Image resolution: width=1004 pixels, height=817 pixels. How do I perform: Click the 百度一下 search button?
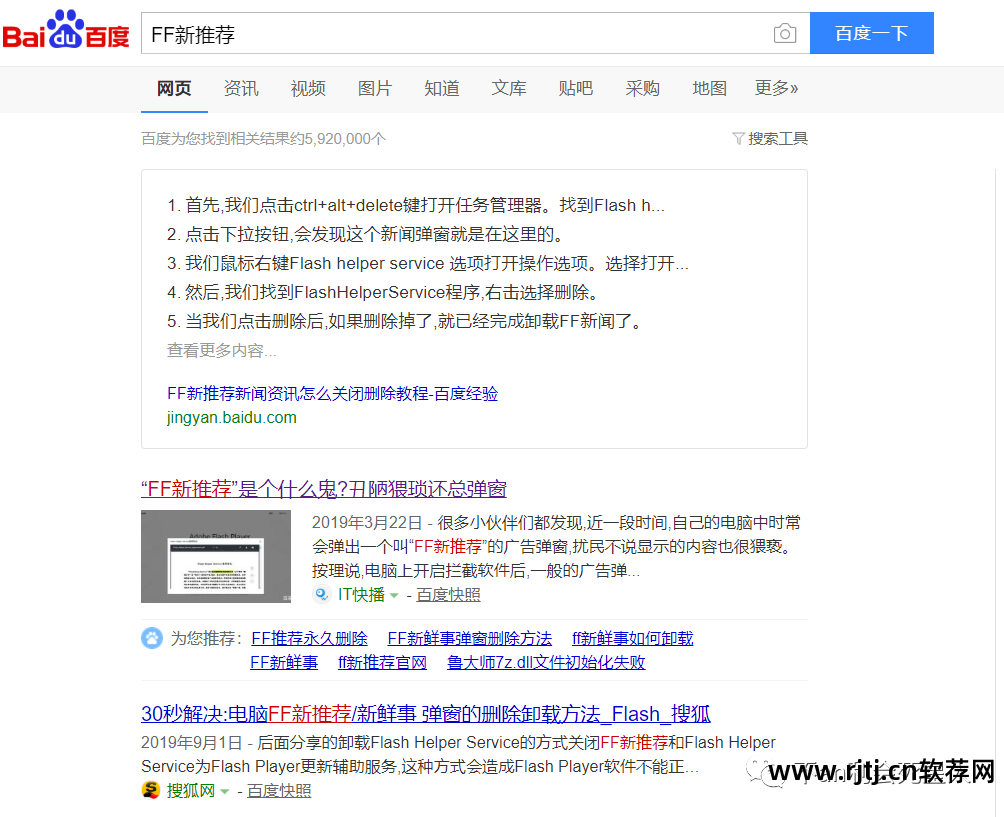point(871,33)
